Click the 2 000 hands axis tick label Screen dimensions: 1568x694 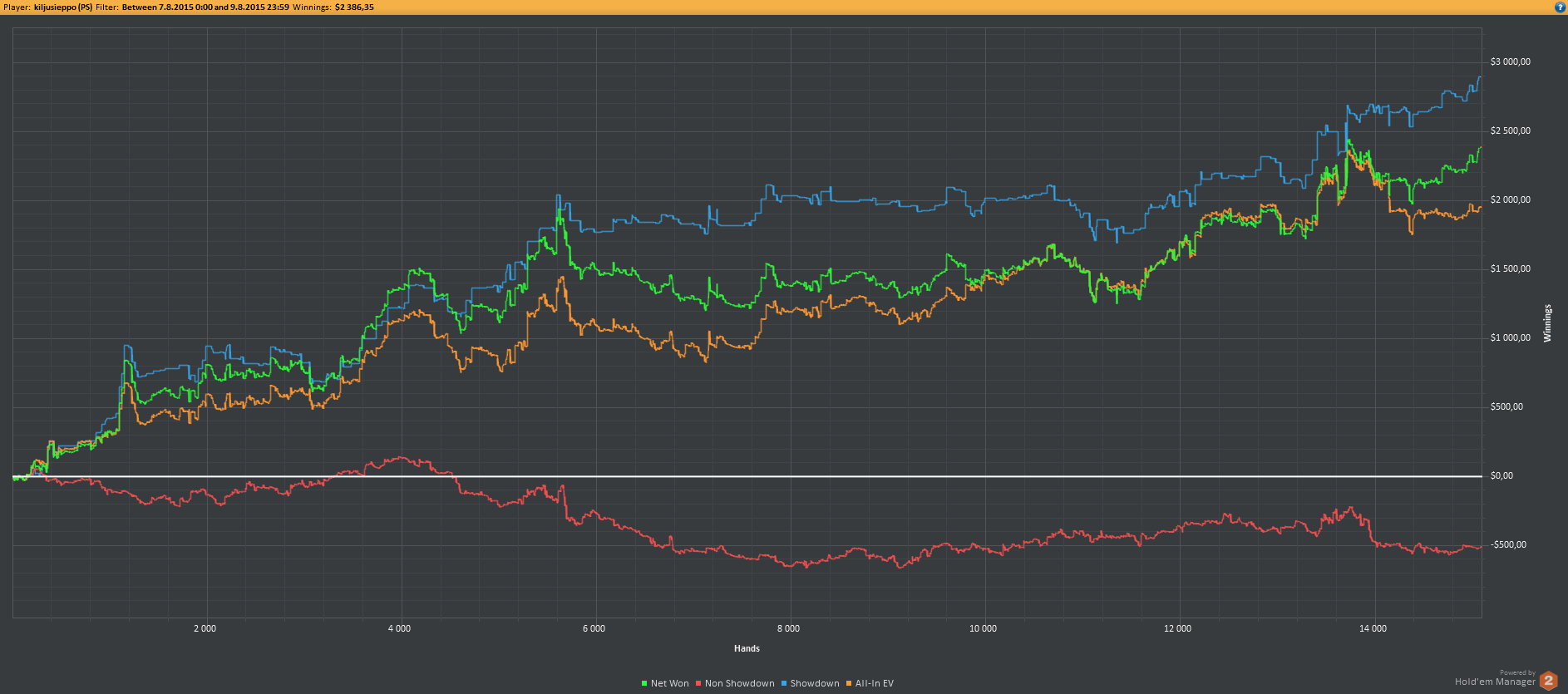pos(205,628)
